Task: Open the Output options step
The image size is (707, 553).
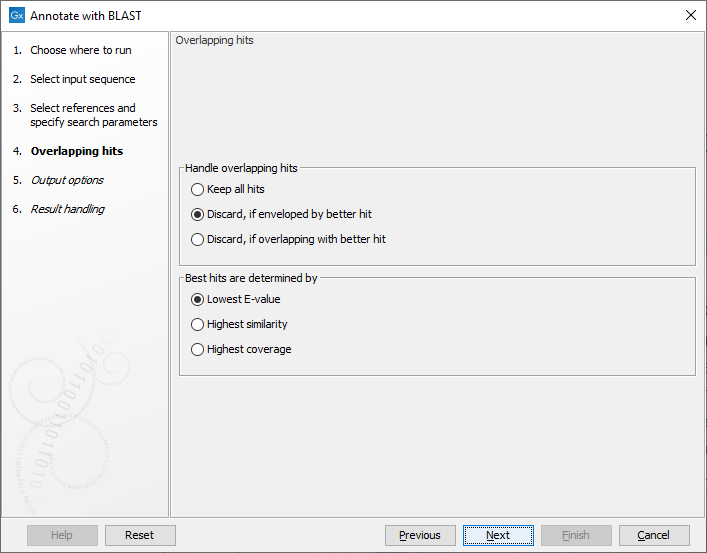Action: point(66,180)
